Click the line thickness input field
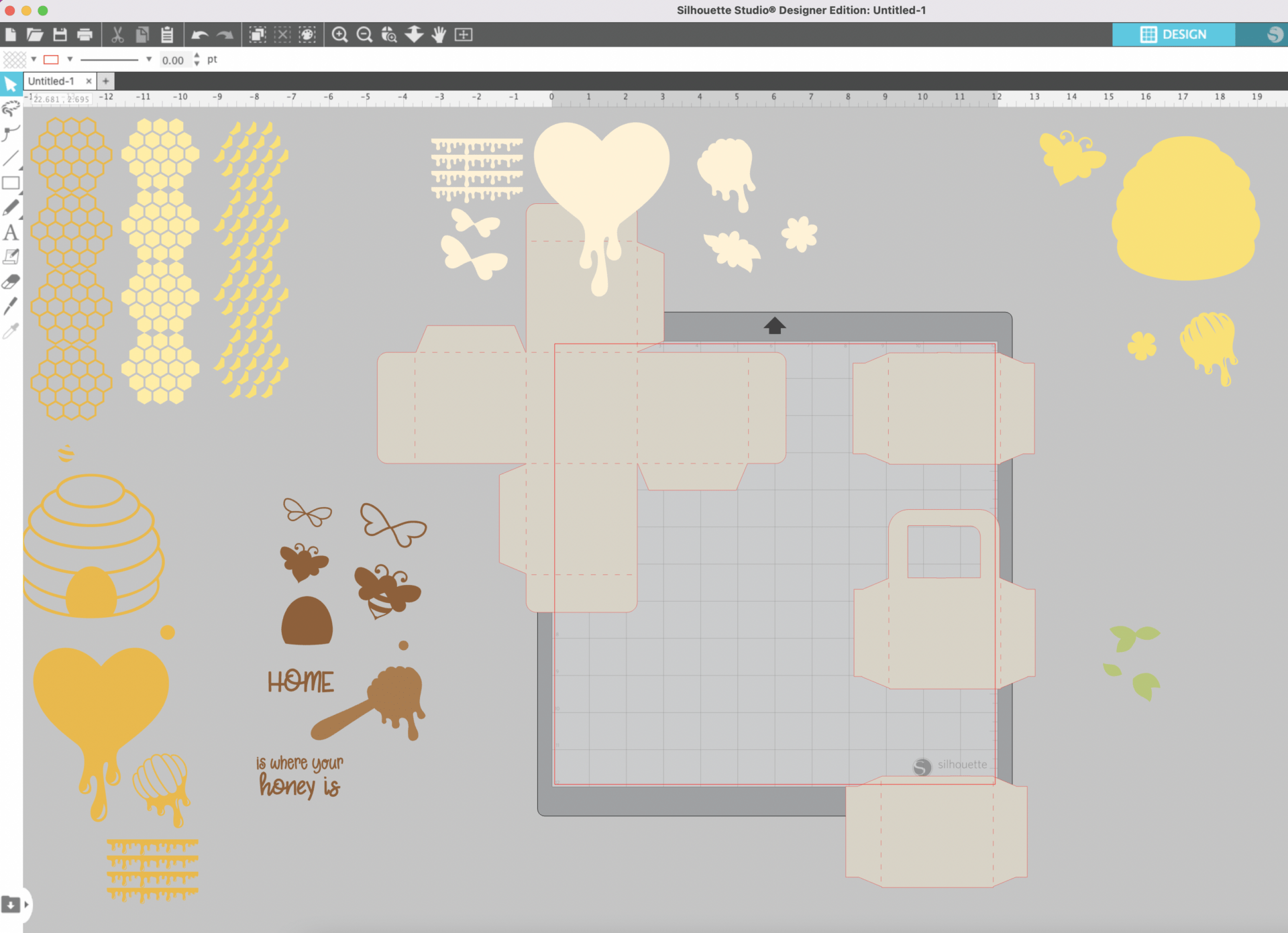The height and width of the screenshot is (933, 1288). pos(174,60)
